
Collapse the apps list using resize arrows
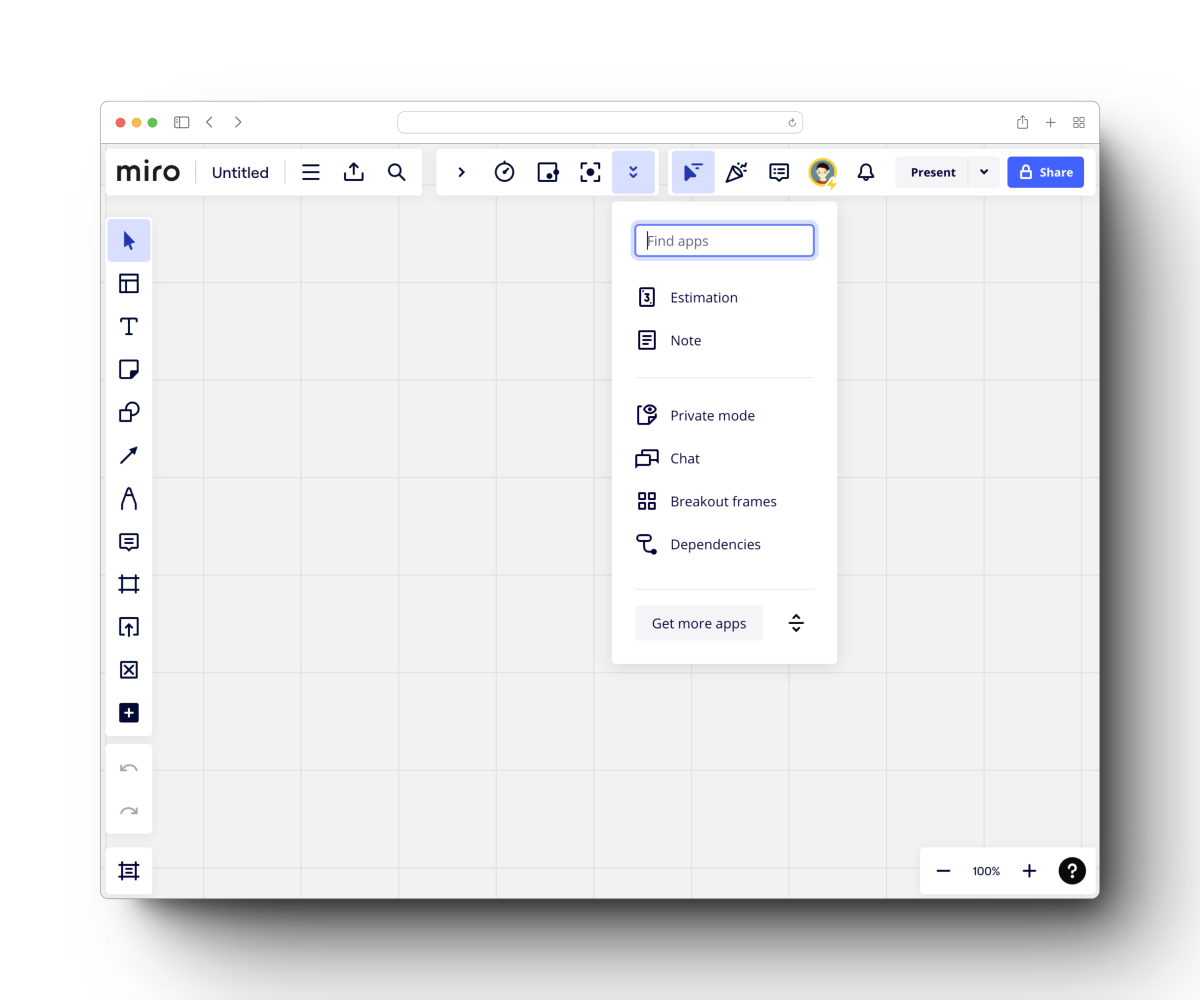[x=796, y=623]
